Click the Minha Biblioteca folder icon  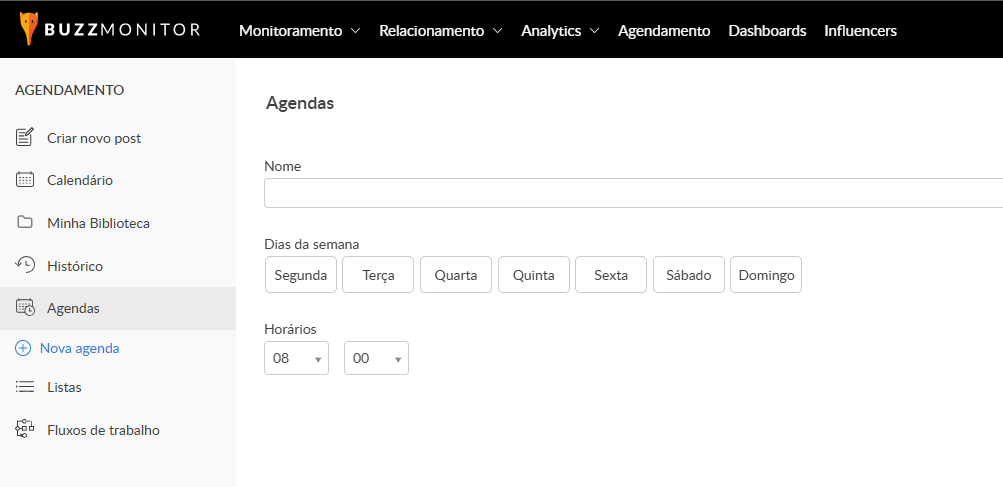point(25,222)
